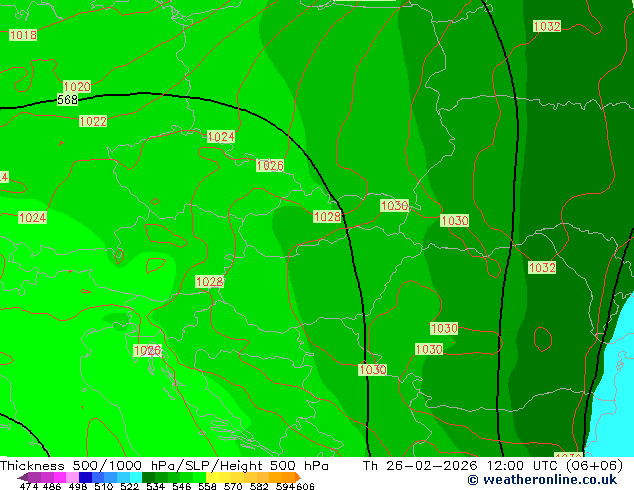
Task: Click the black 568 height contour label
Action: (67, 99)
